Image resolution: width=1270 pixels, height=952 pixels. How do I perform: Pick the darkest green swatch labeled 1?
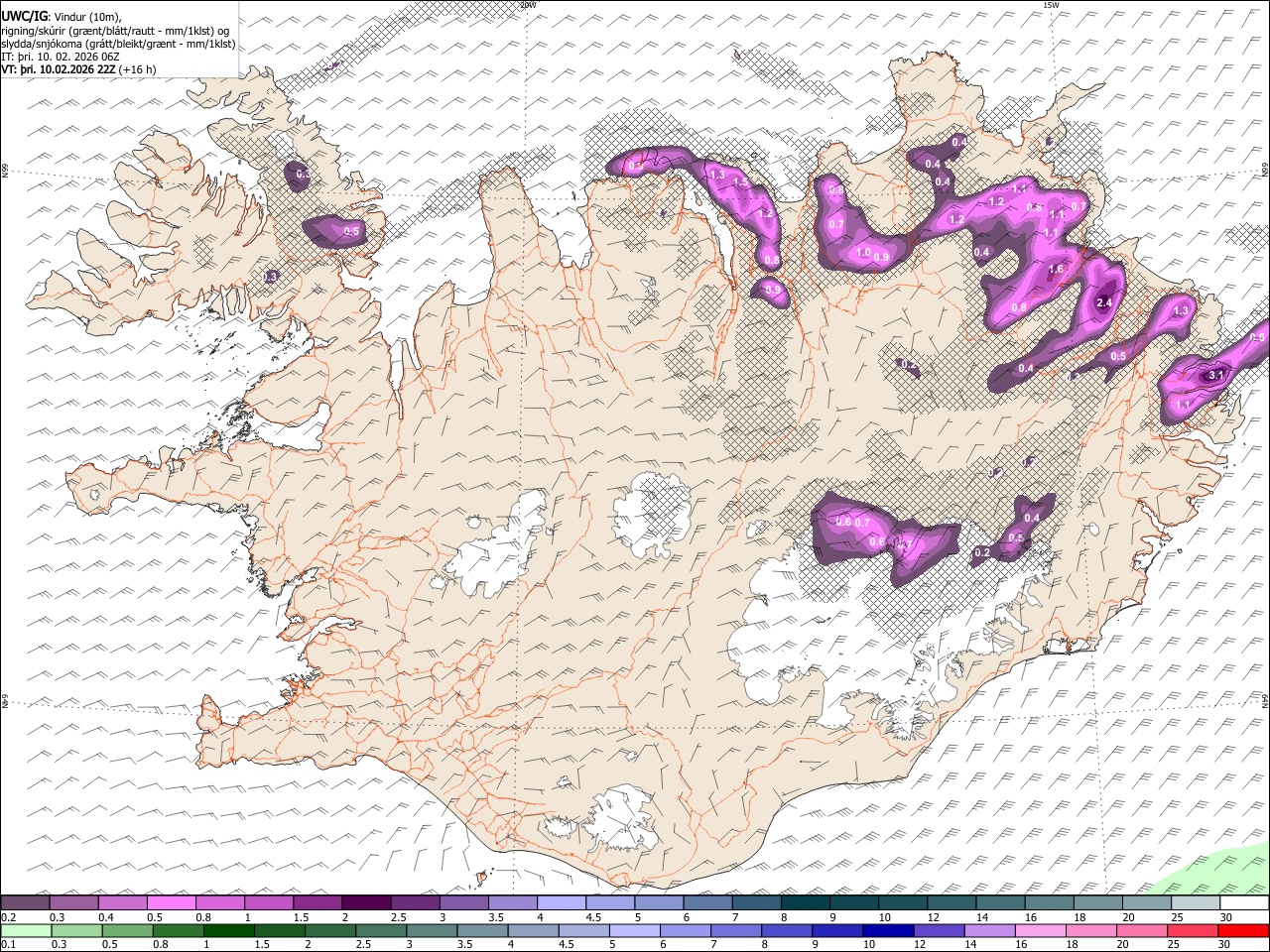tap(229, 930)
